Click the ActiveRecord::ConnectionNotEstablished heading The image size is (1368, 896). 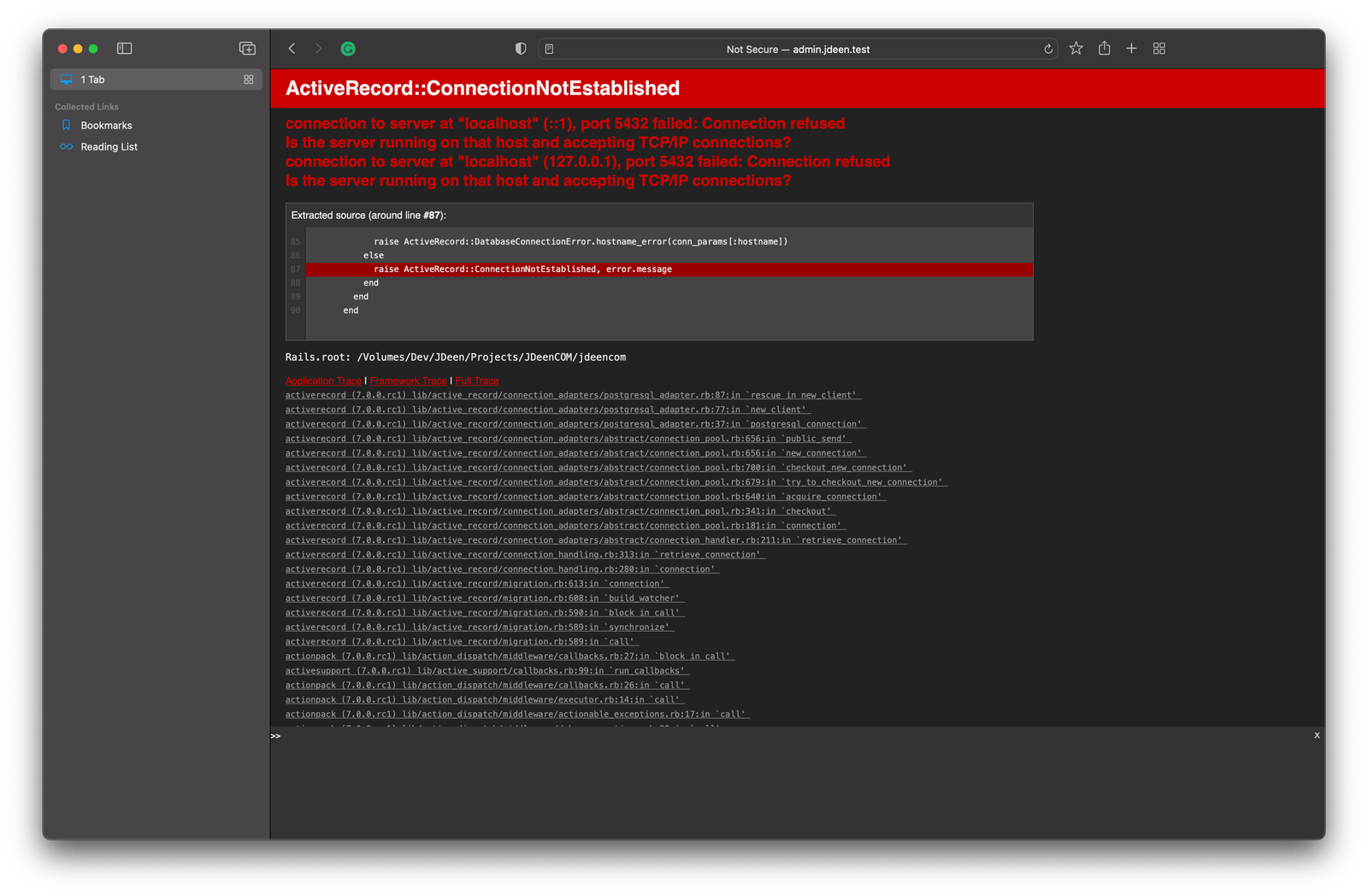482,88
